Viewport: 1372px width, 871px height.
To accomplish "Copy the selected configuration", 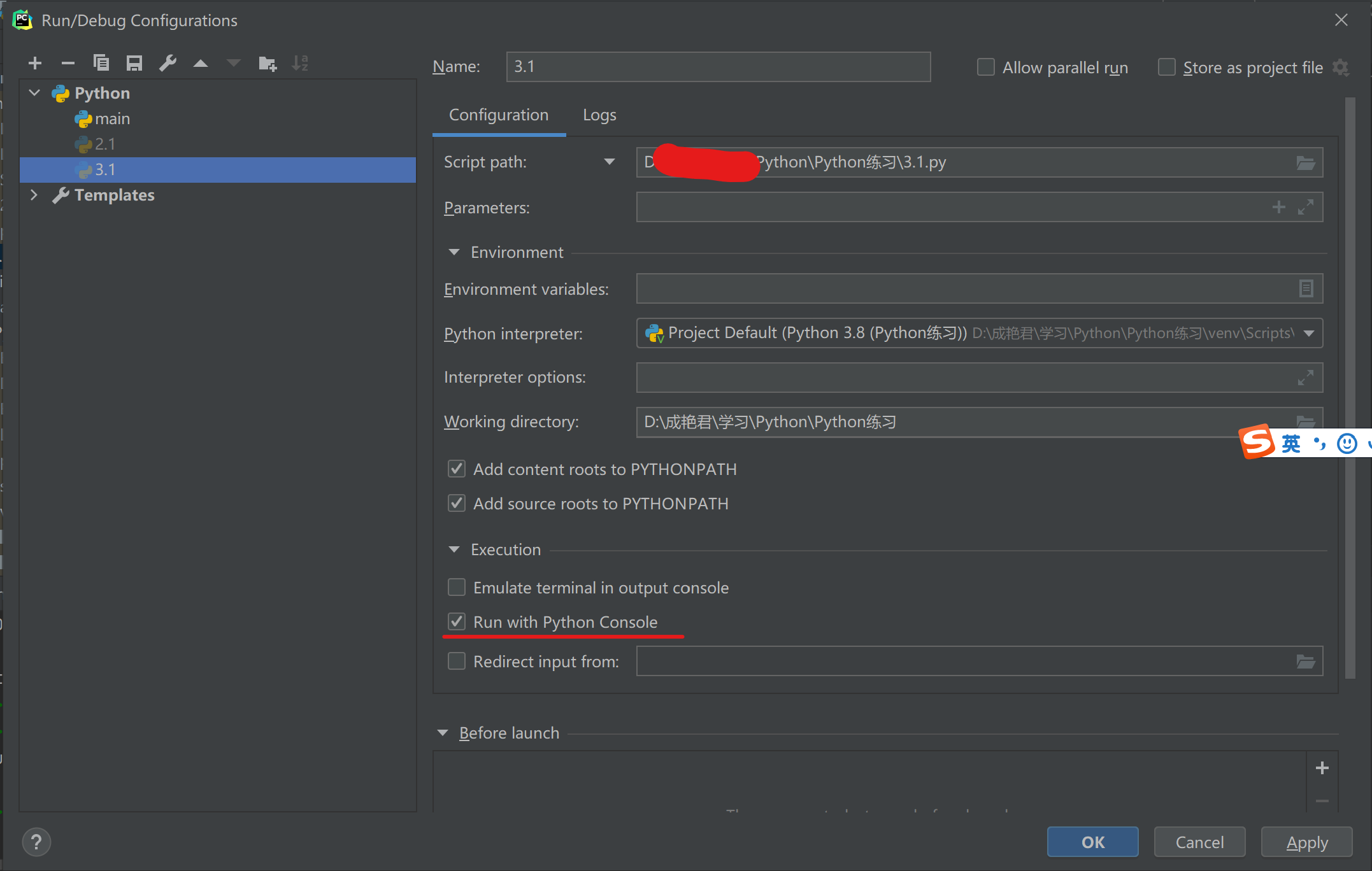I will coord(101,63).
